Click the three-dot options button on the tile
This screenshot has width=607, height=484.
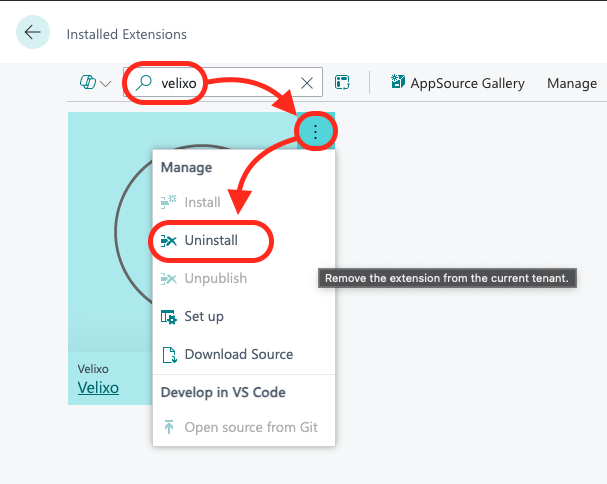[x=316, y=130]
